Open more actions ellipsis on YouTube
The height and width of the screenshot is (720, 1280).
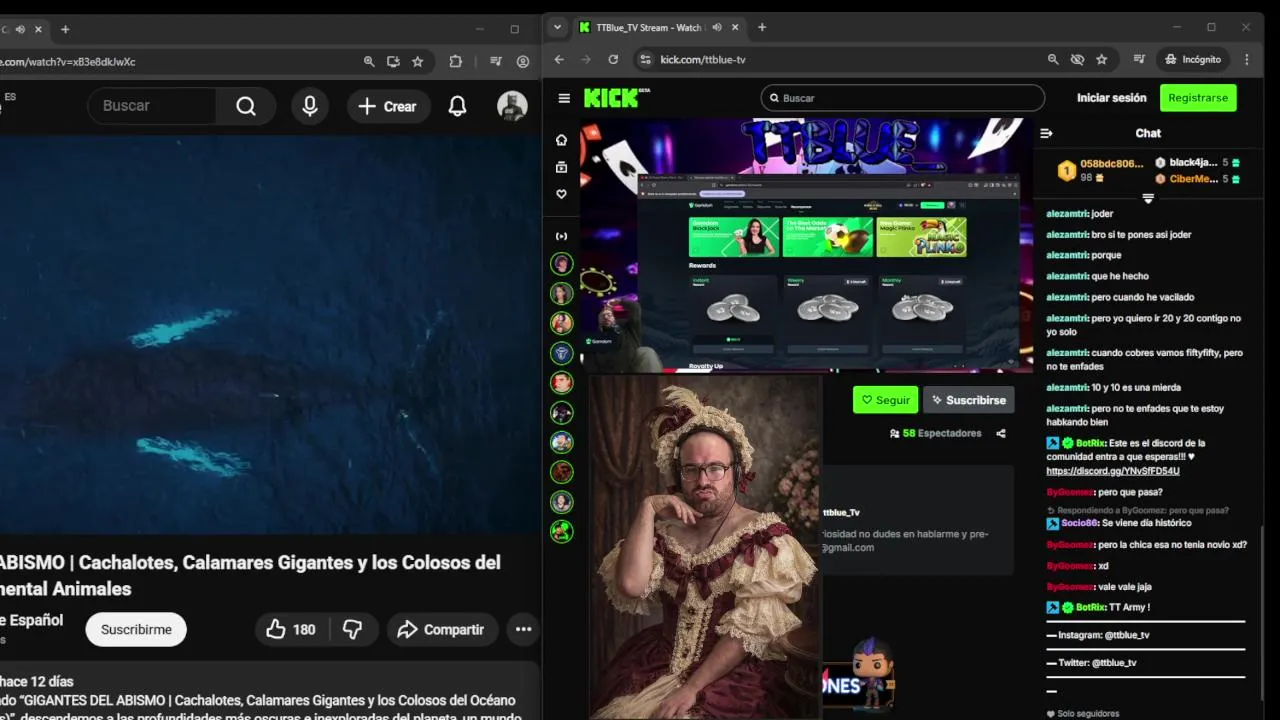coord(523,629)
